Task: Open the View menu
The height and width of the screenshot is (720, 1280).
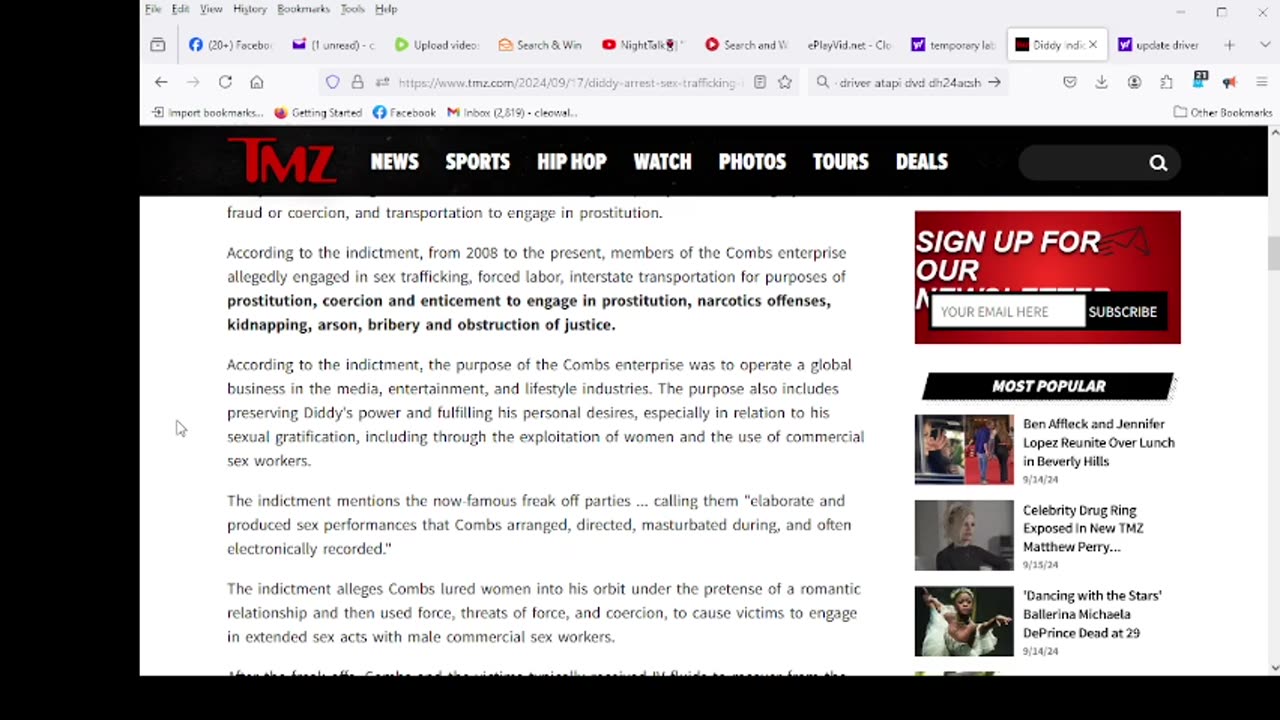Action: click(x=211, y=9)
